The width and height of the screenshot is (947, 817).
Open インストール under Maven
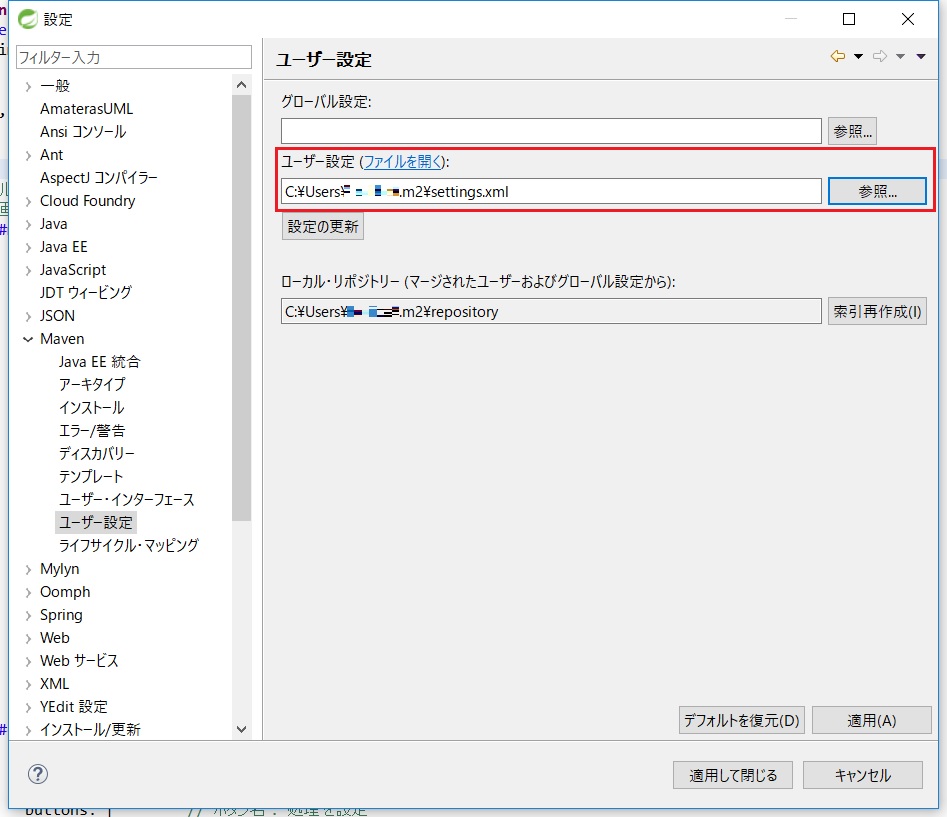91,408
